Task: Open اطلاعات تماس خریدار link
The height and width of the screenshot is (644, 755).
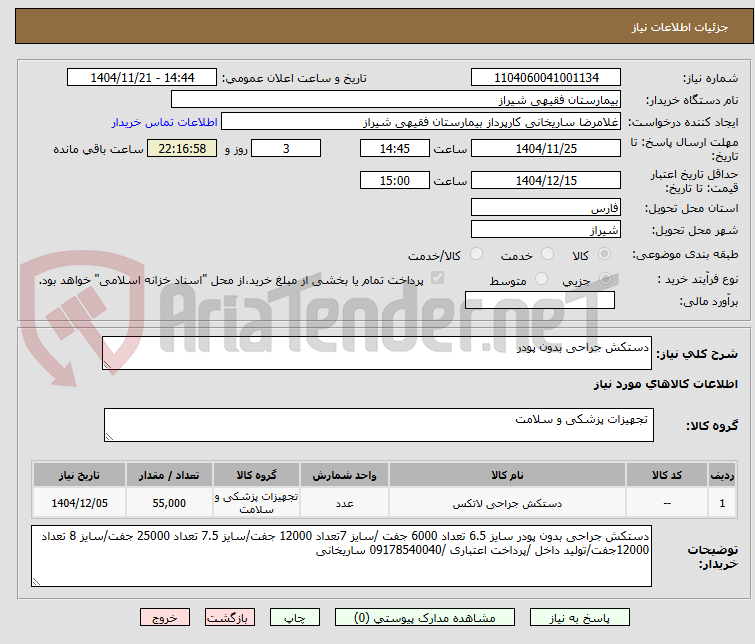Action: coord(165,122)
